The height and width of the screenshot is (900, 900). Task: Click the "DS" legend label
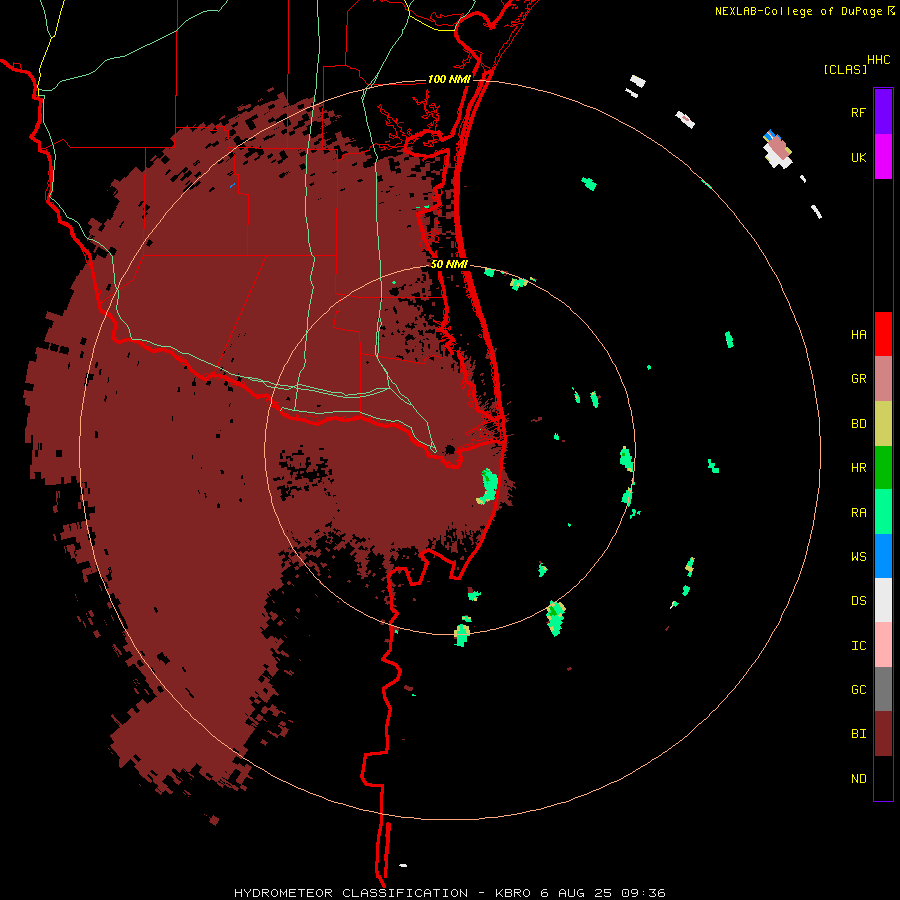click(858, 600)
